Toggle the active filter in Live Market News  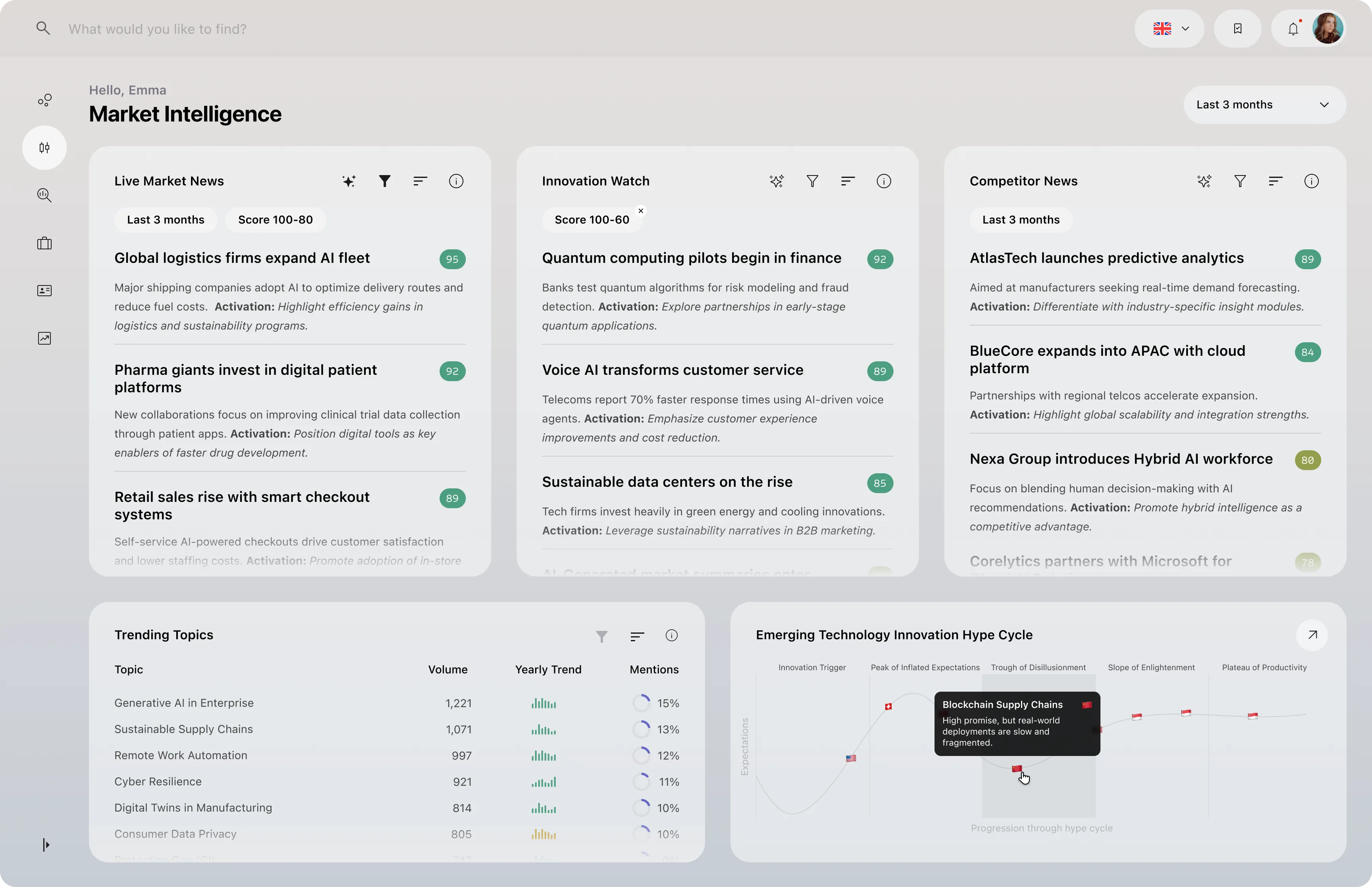point(385,181)
